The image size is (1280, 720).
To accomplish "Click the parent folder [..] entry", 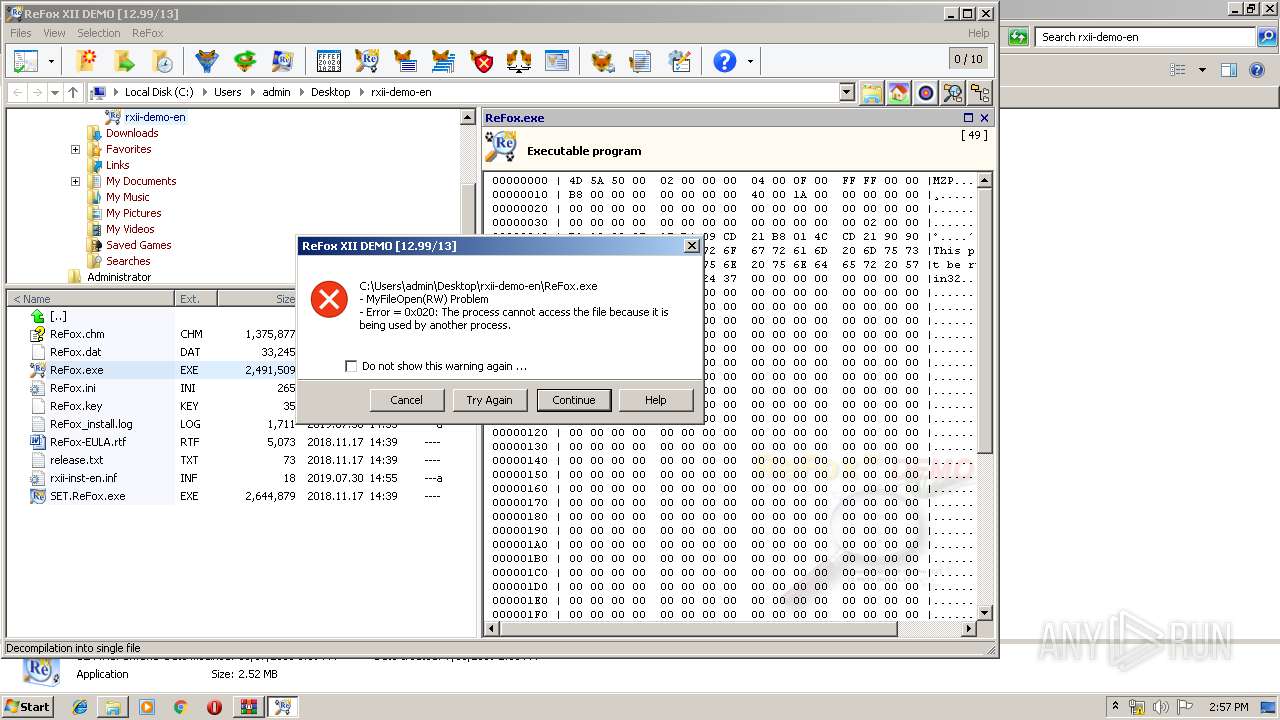I will coord(58,316).
